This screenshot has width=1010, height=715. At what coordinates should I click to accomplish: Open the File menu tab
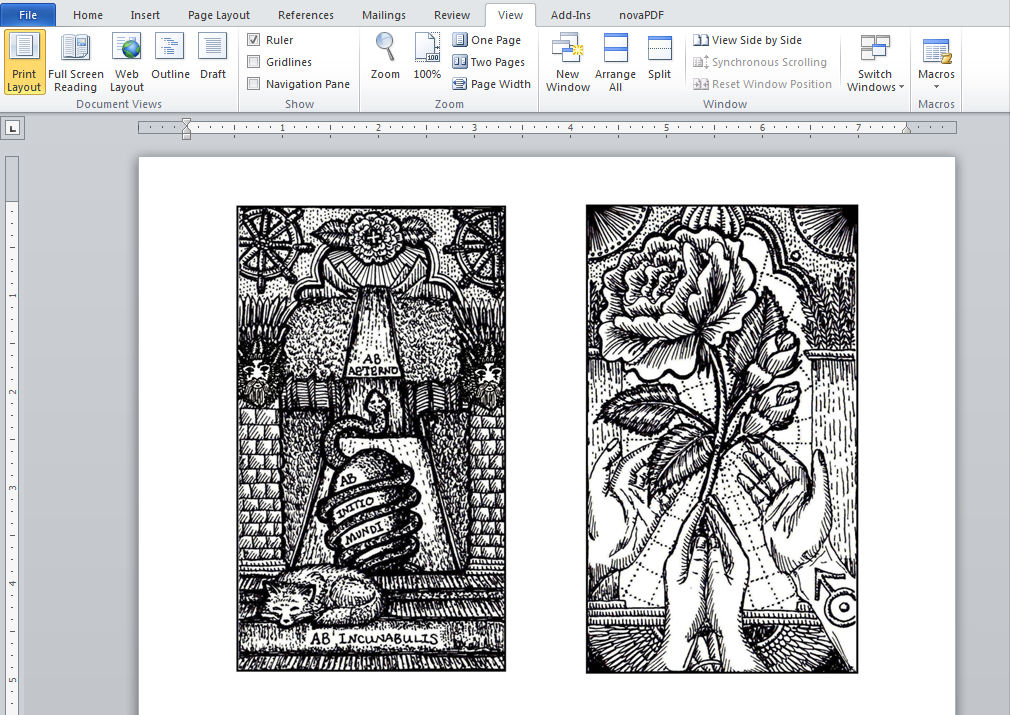coord(28,15)
